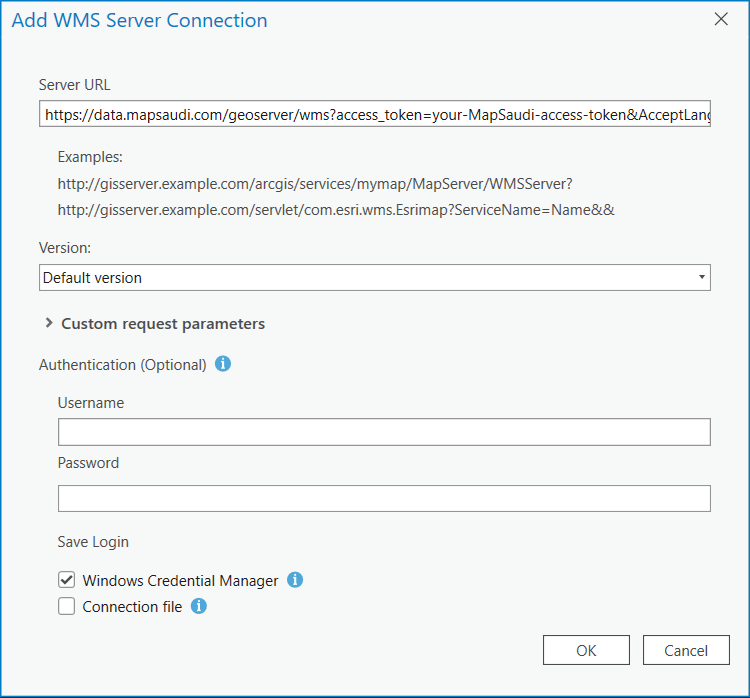Expand Custom request parameters section
The image size is (750, 698).
tap(49, 323)
